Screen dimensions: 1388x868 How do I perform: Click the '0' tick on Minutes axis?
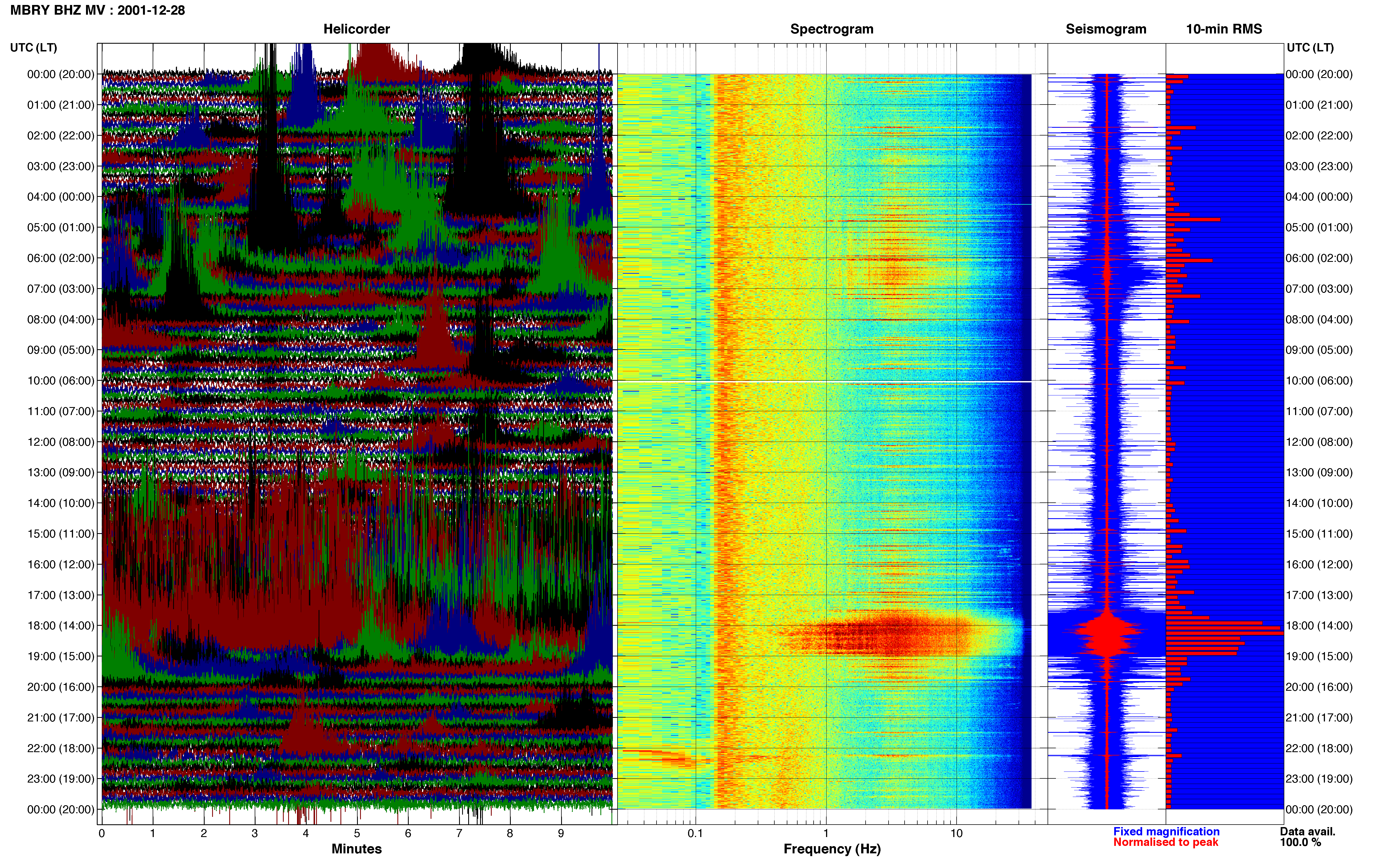pos(101,833)
